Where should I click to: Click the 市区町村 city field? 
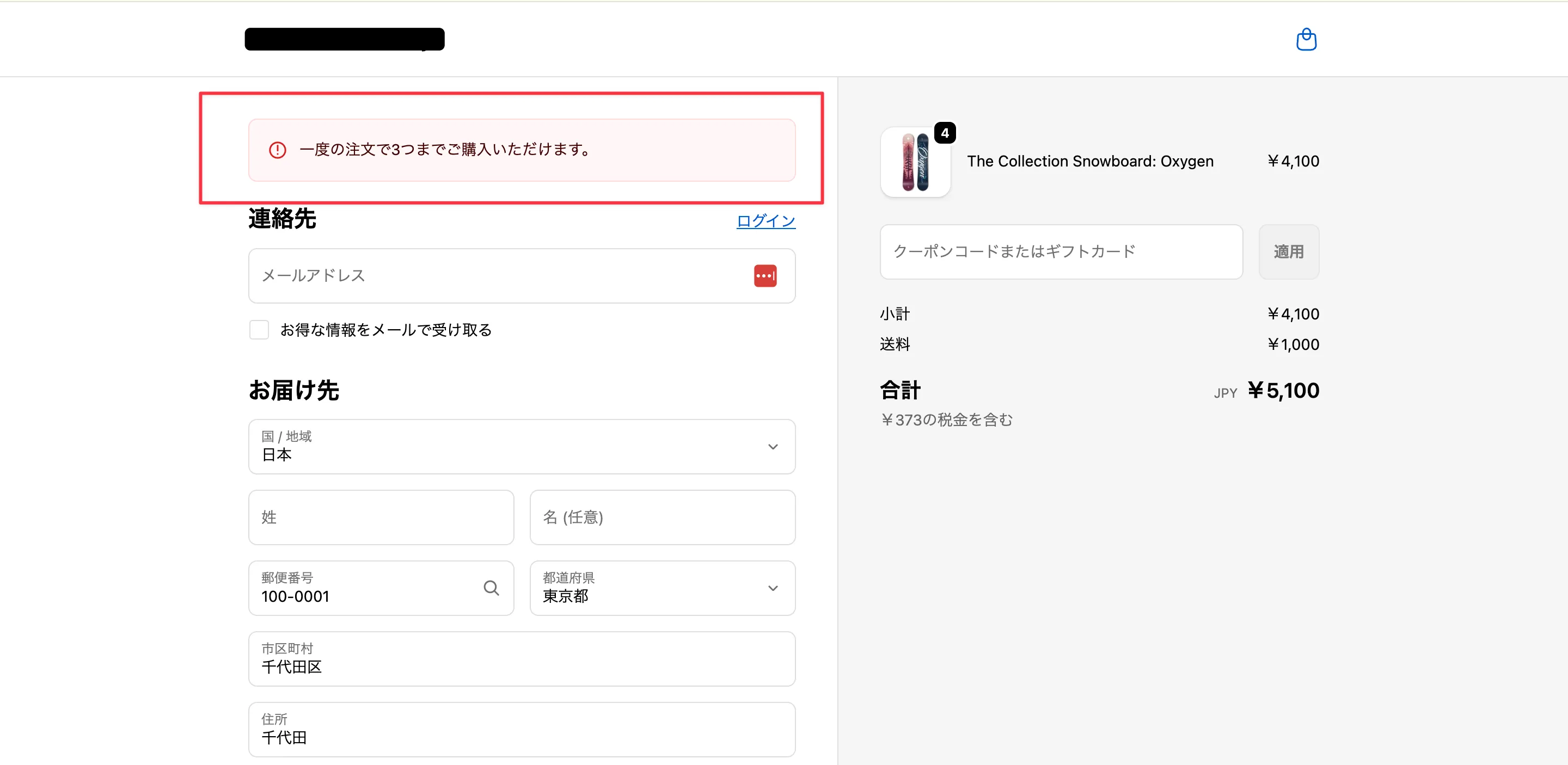[x=522, y=658]
